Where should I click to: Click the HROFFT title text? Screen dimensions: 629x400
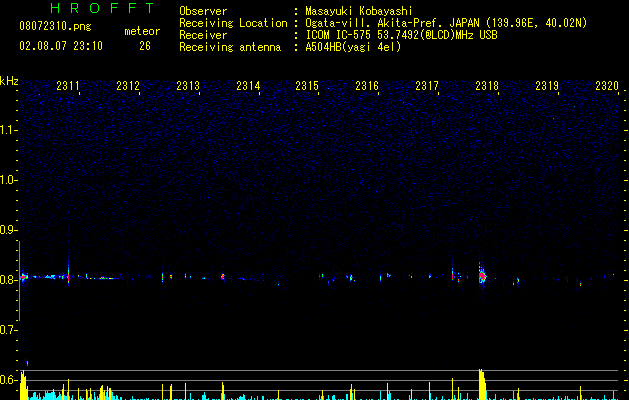click(103, 8)
